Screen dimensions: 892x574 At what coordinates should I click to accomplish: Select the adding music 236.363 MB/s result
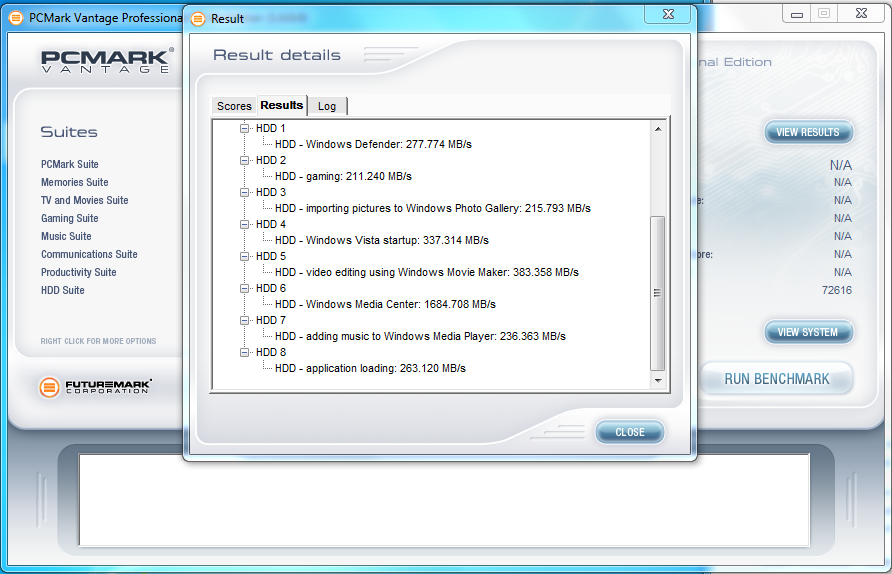click(420, 336)
